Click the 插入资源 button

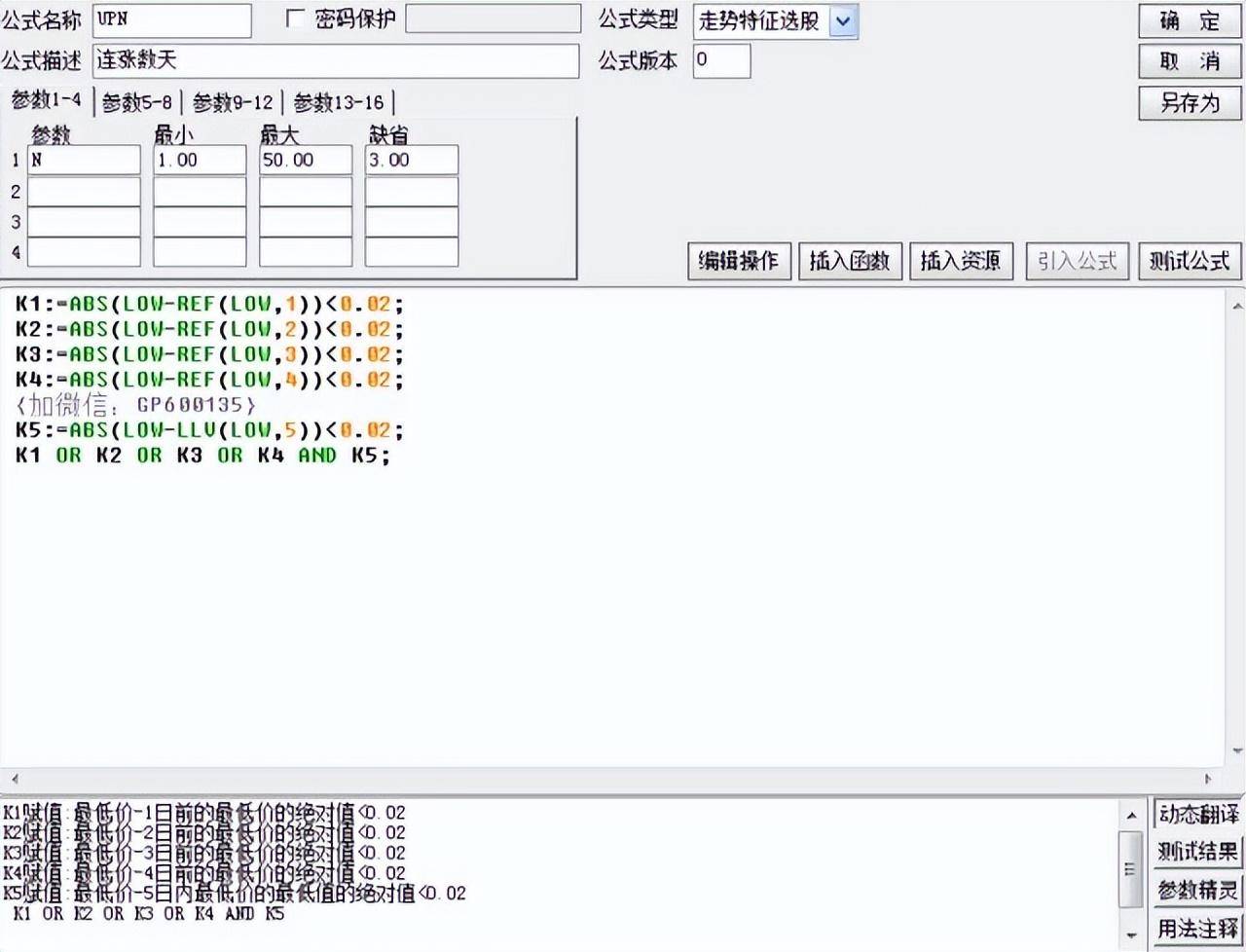click(x=961, y=261)
